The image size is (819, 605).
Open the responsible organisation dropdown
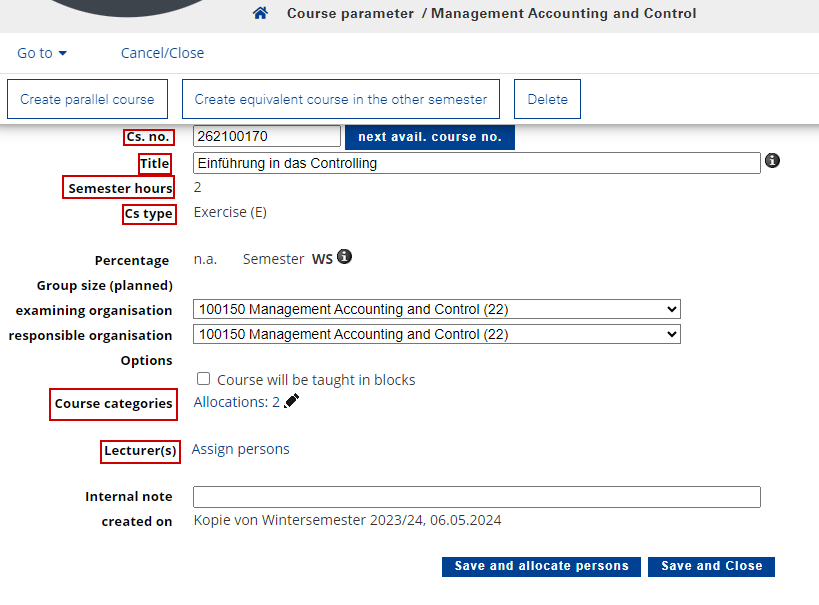437,334
